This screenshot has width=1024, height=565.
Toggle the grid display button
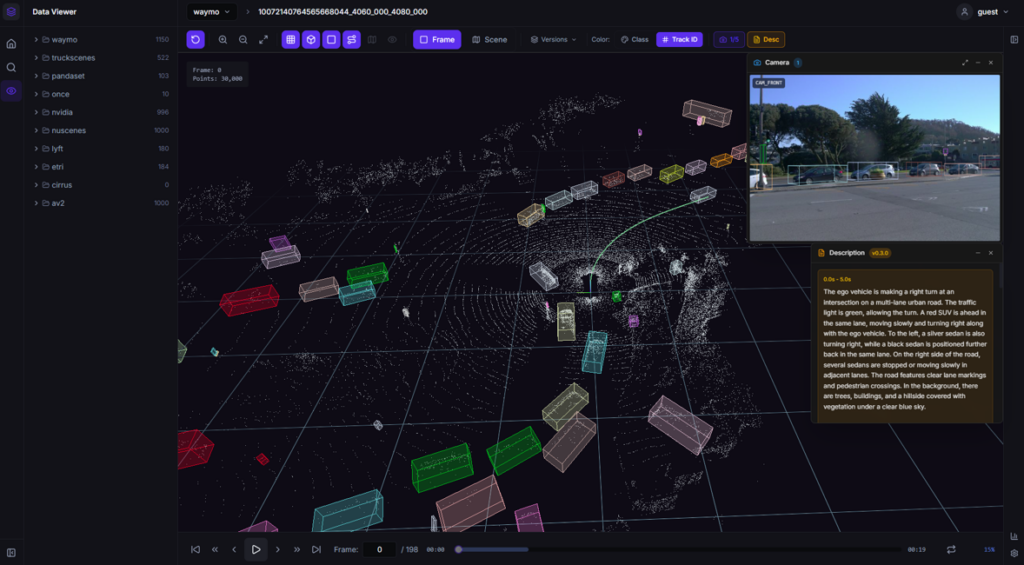(291, 40)
